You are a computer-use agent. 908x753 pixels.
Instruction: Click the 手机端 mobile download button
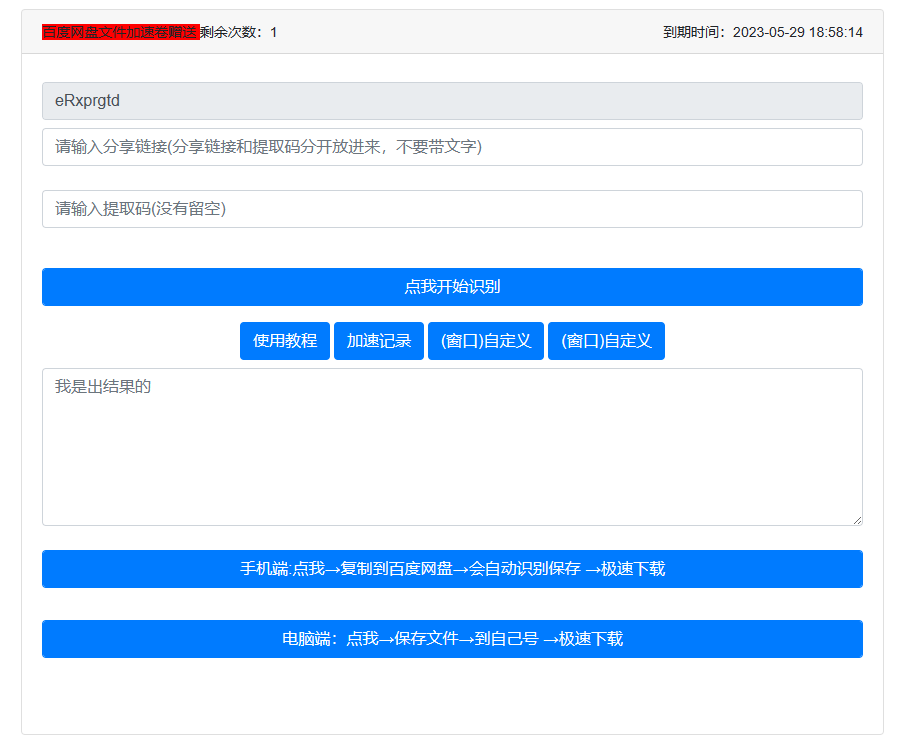[451, 569]
